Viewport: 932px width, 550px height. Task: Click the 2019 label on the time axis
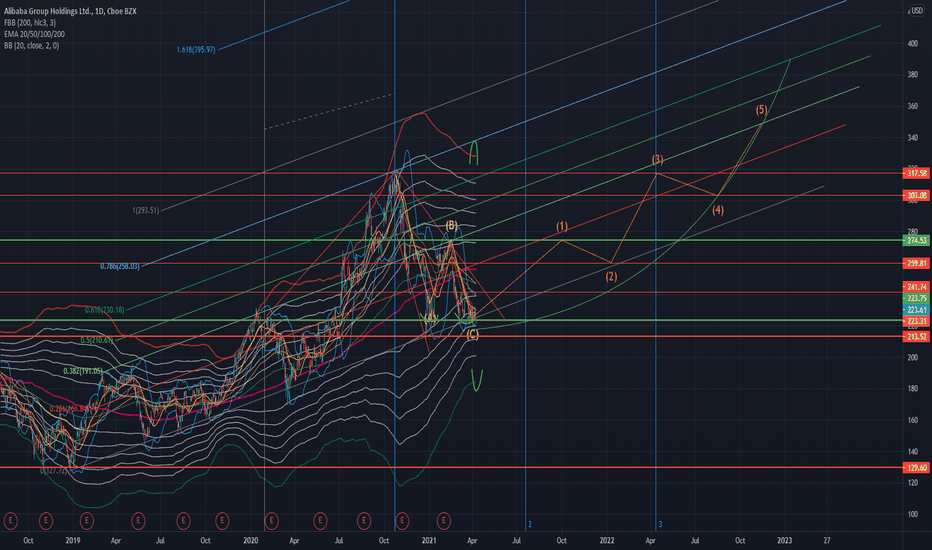tap(73, 540)
